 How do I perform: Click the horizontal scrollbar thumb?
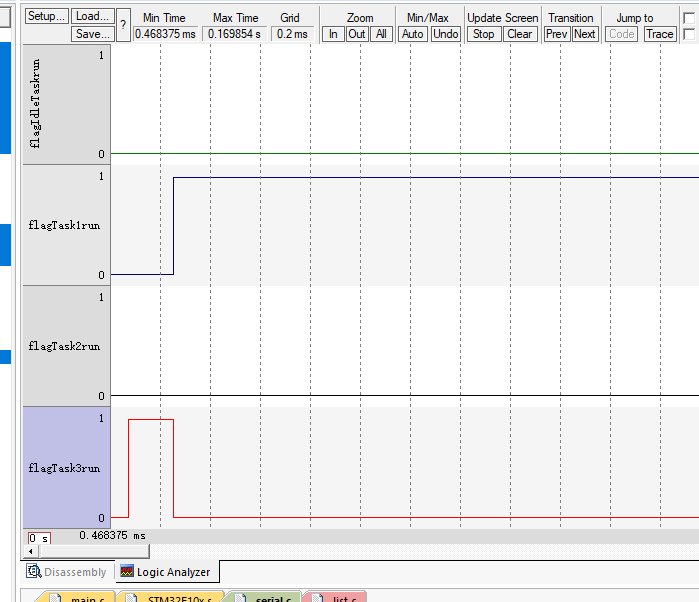[x=94, y=552]
